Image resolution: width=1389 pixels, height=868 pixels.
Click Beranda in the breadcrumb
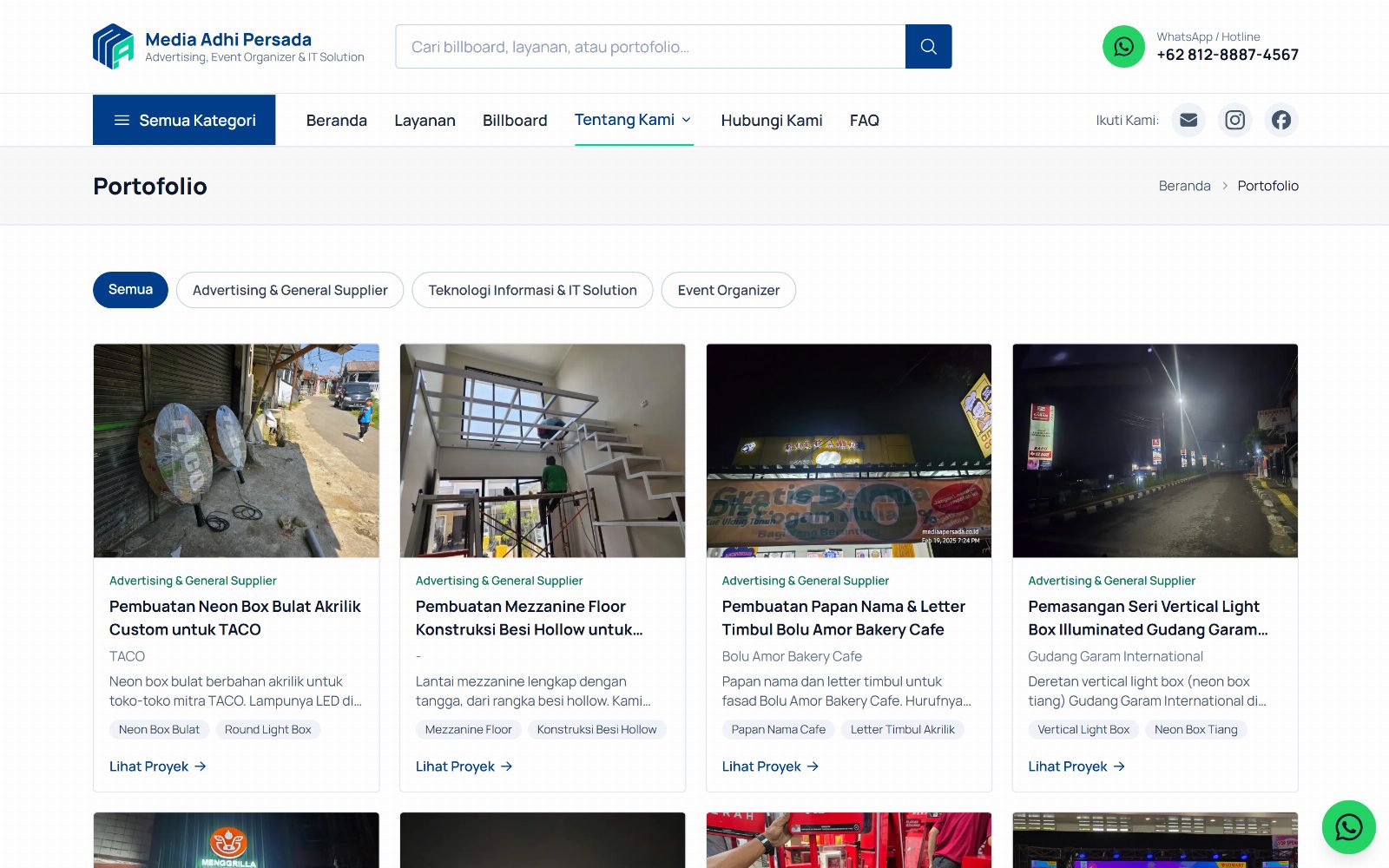tap(1184, 186)
